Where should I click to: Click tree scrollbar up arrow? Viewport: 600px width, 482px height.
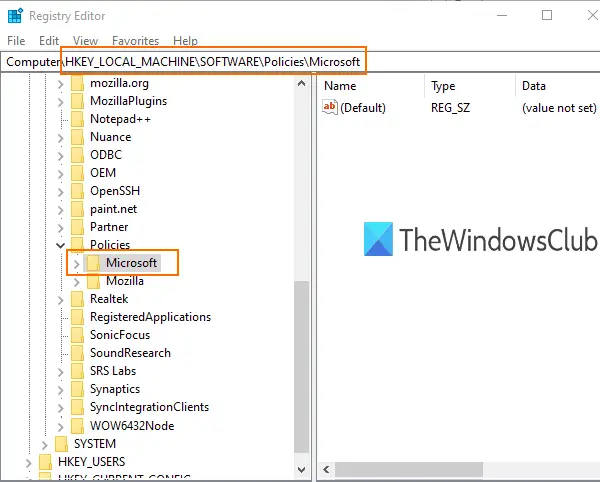[x=302, y=83]
